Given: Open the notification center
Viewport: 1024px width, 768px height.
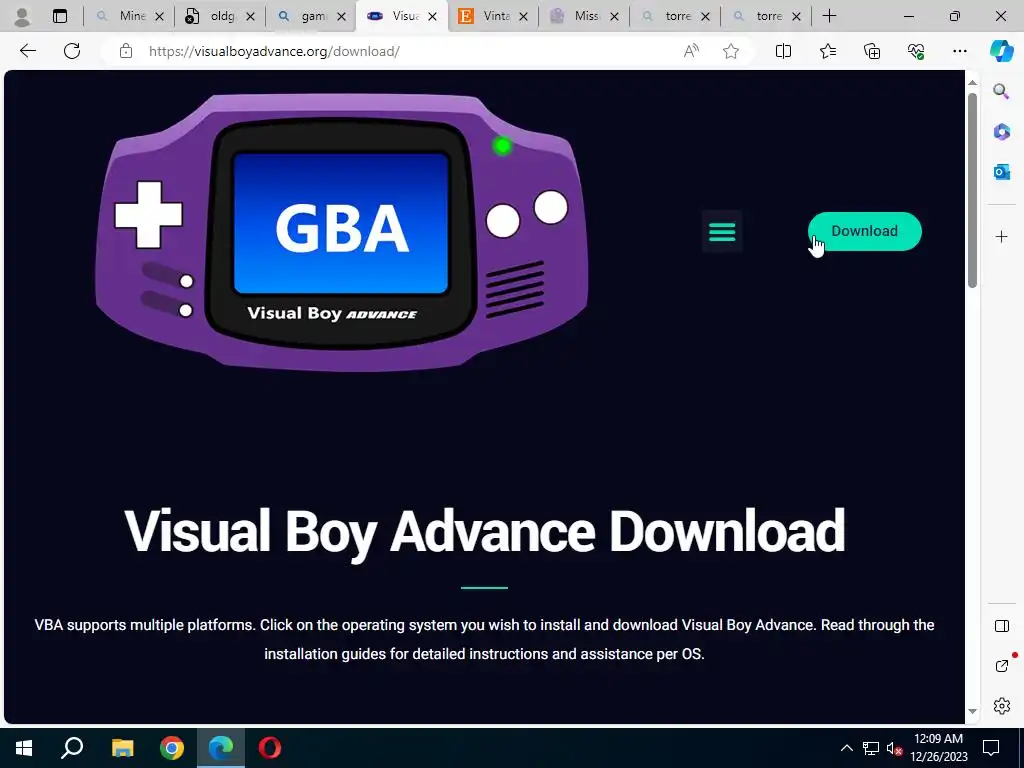Looking at the screenshot, I should click(991, 748).
